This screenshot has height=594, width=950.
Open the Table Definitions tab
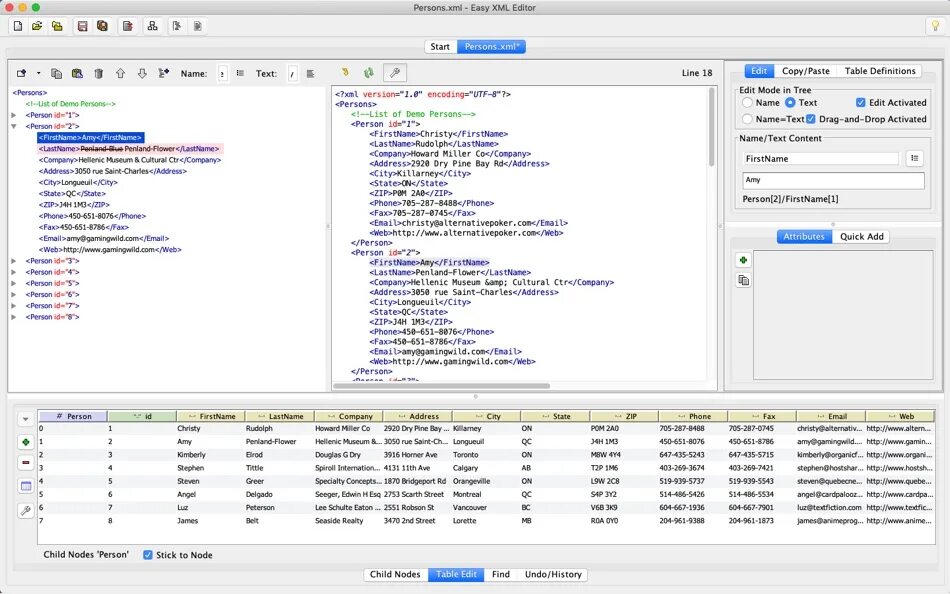click(x=880, y=71)
